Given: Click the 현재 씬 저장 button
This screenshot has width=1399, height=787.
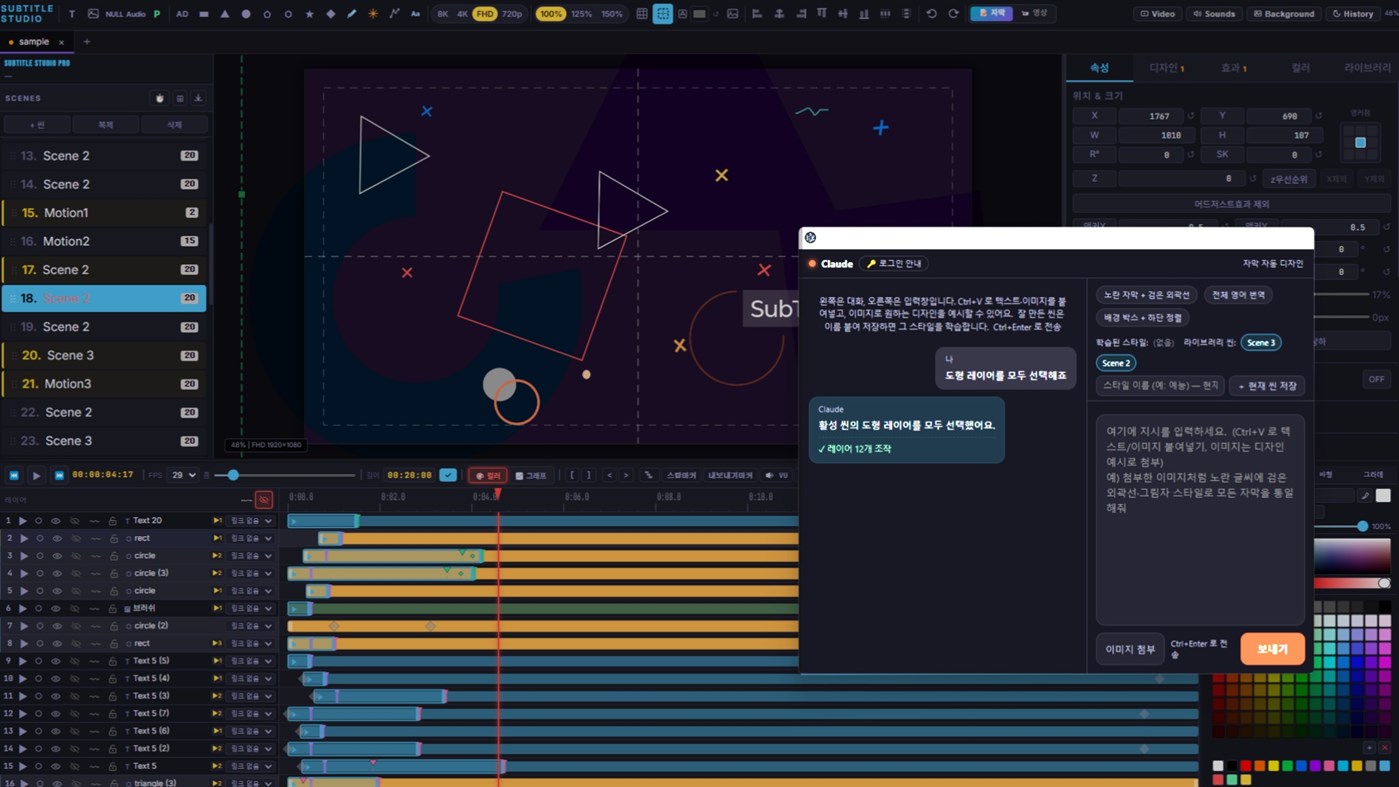Looking at the screenshot, I should tap(1267, 386).
